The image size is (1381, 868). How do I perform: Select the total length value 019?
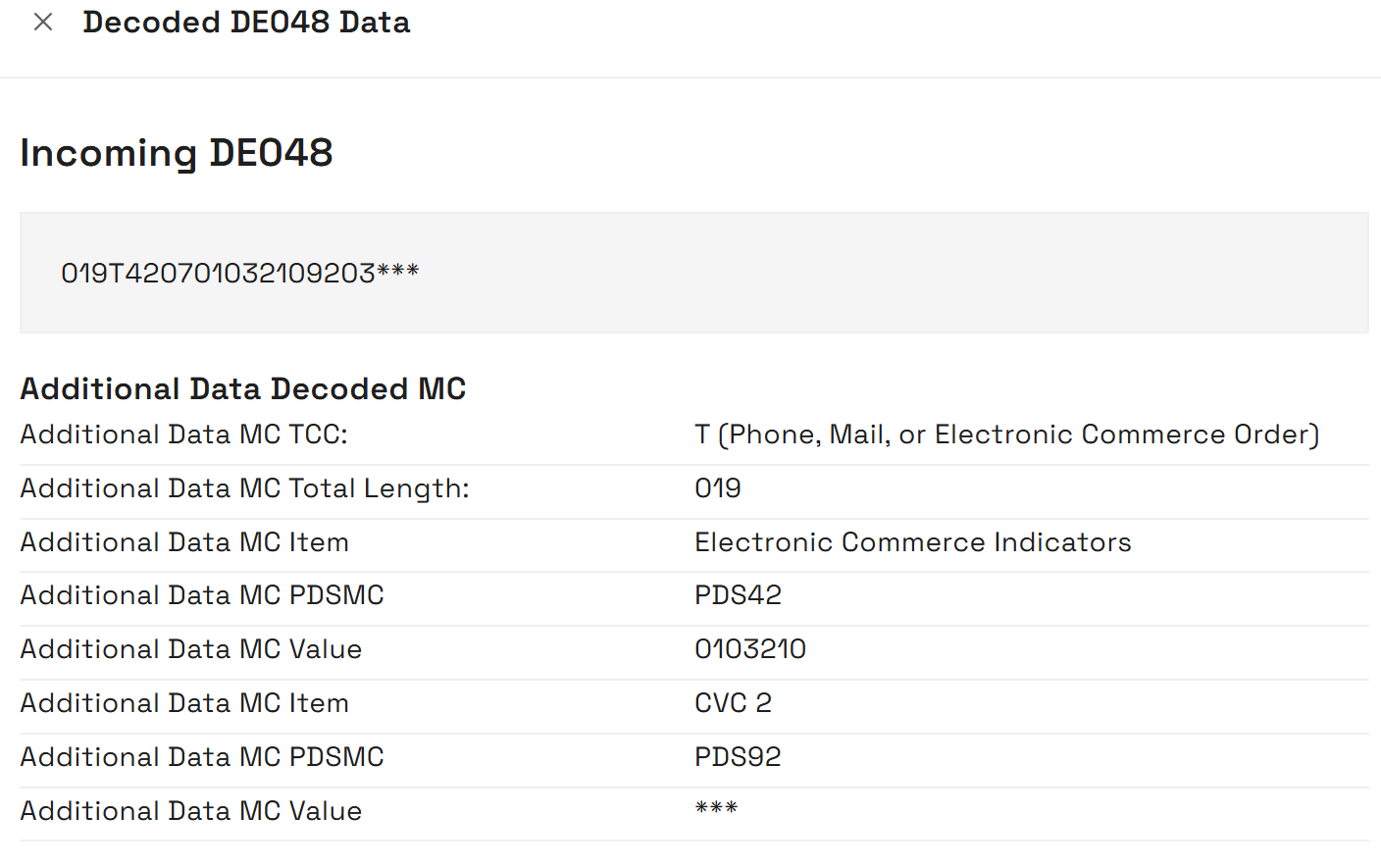click(718, 488)
